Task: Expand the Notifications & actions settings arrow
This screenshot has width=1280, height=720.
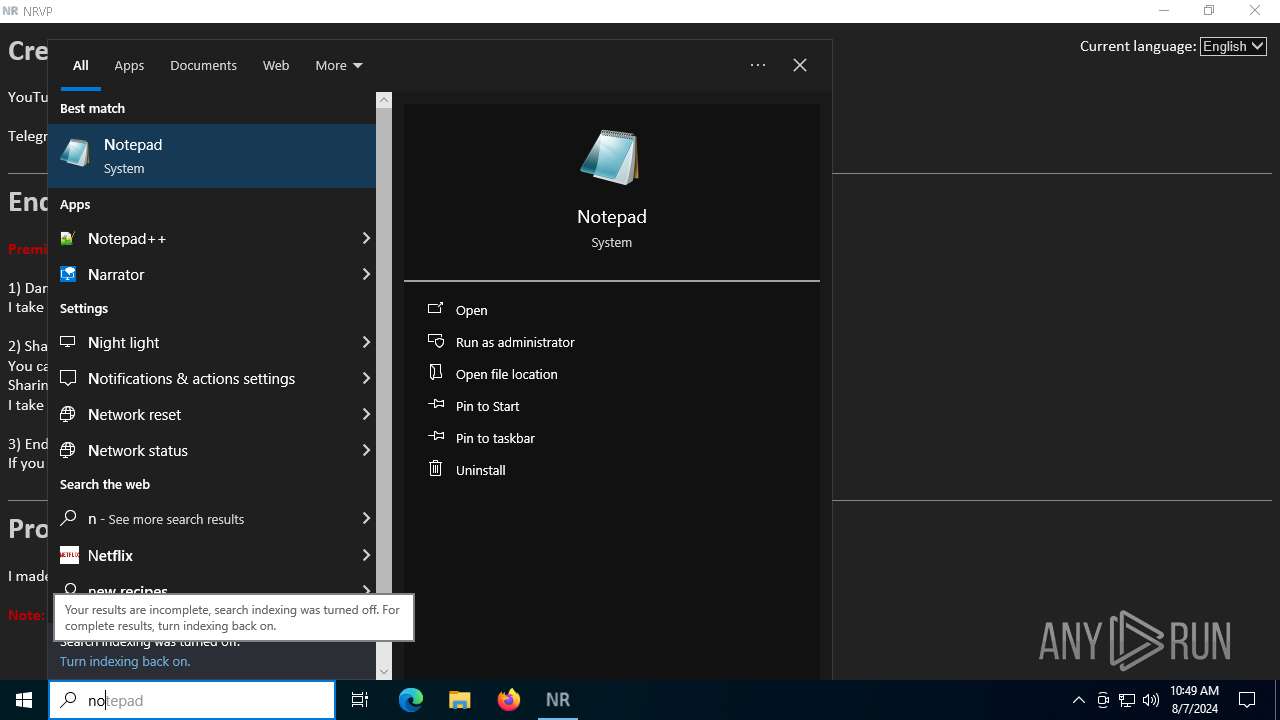Action: click(366, 378)
